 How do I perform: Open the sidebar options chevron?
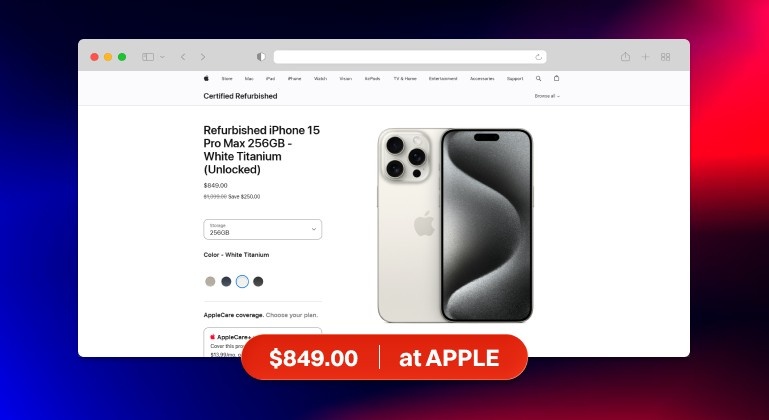click(x=162, y=57)
